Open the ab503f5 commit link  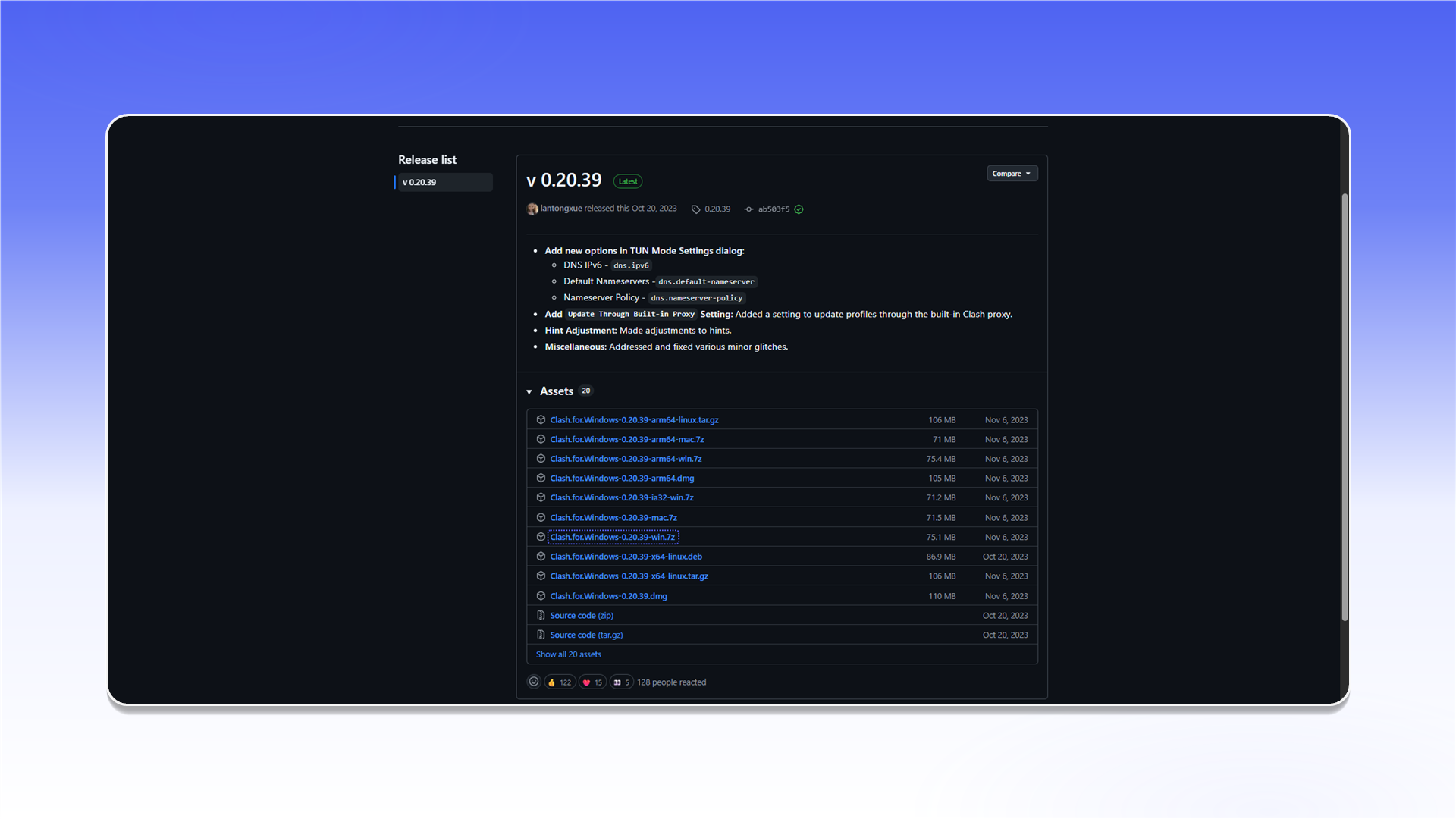point(773,209)
